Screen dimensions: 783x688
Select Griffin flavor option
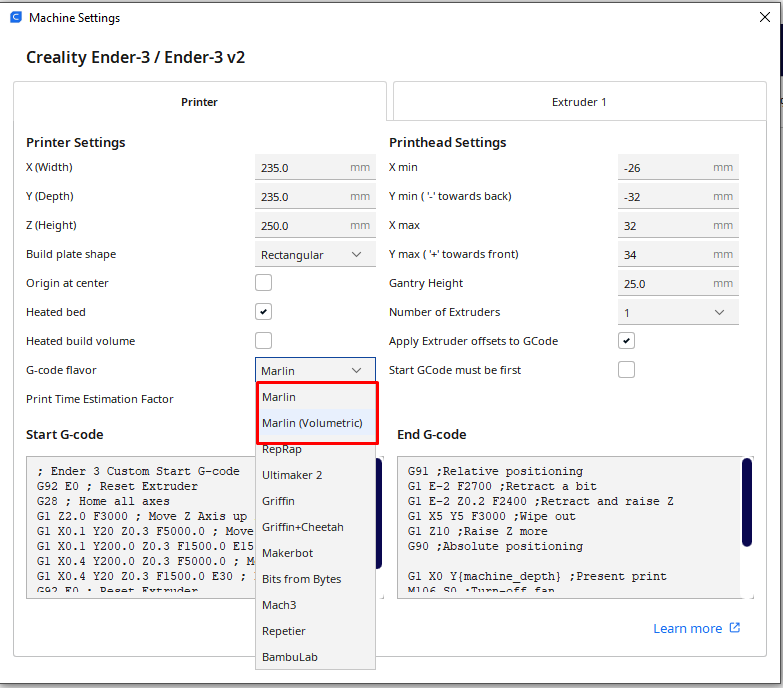tap(315, 501)
